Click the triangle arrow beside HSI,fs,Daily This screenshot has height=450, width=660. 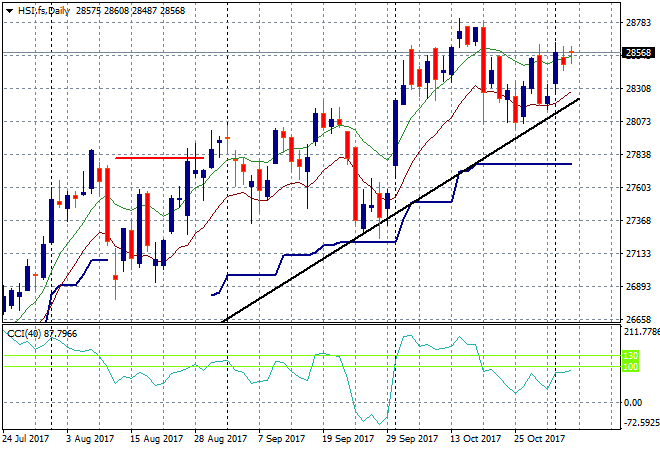(x=9, y=11)
